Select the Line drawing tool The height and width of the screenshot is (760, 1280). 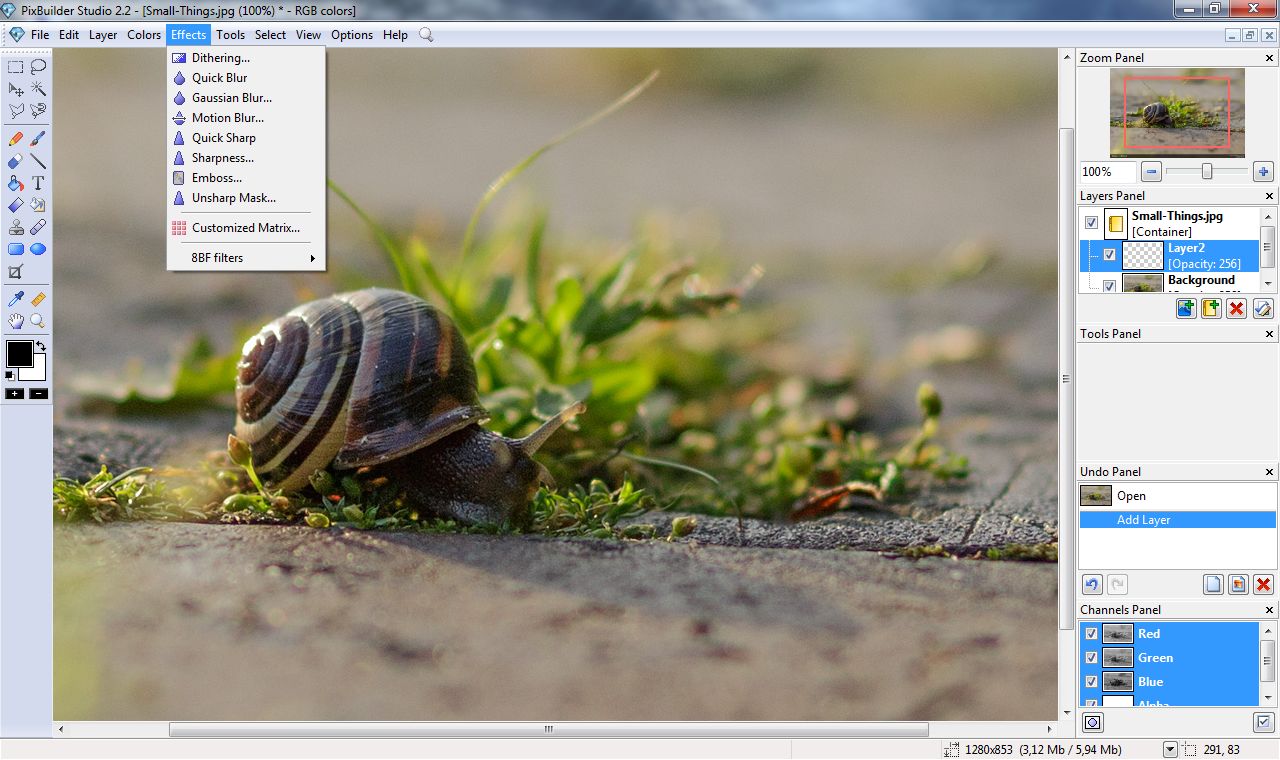coord(38,161)
